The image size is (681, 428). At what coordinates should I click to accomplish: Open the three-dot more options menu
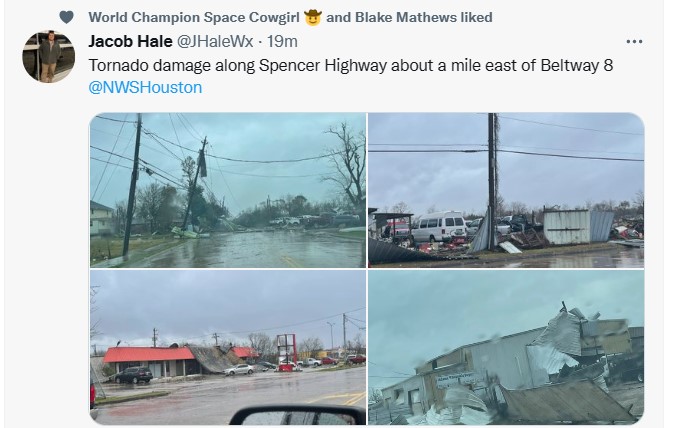click(634, 42)
